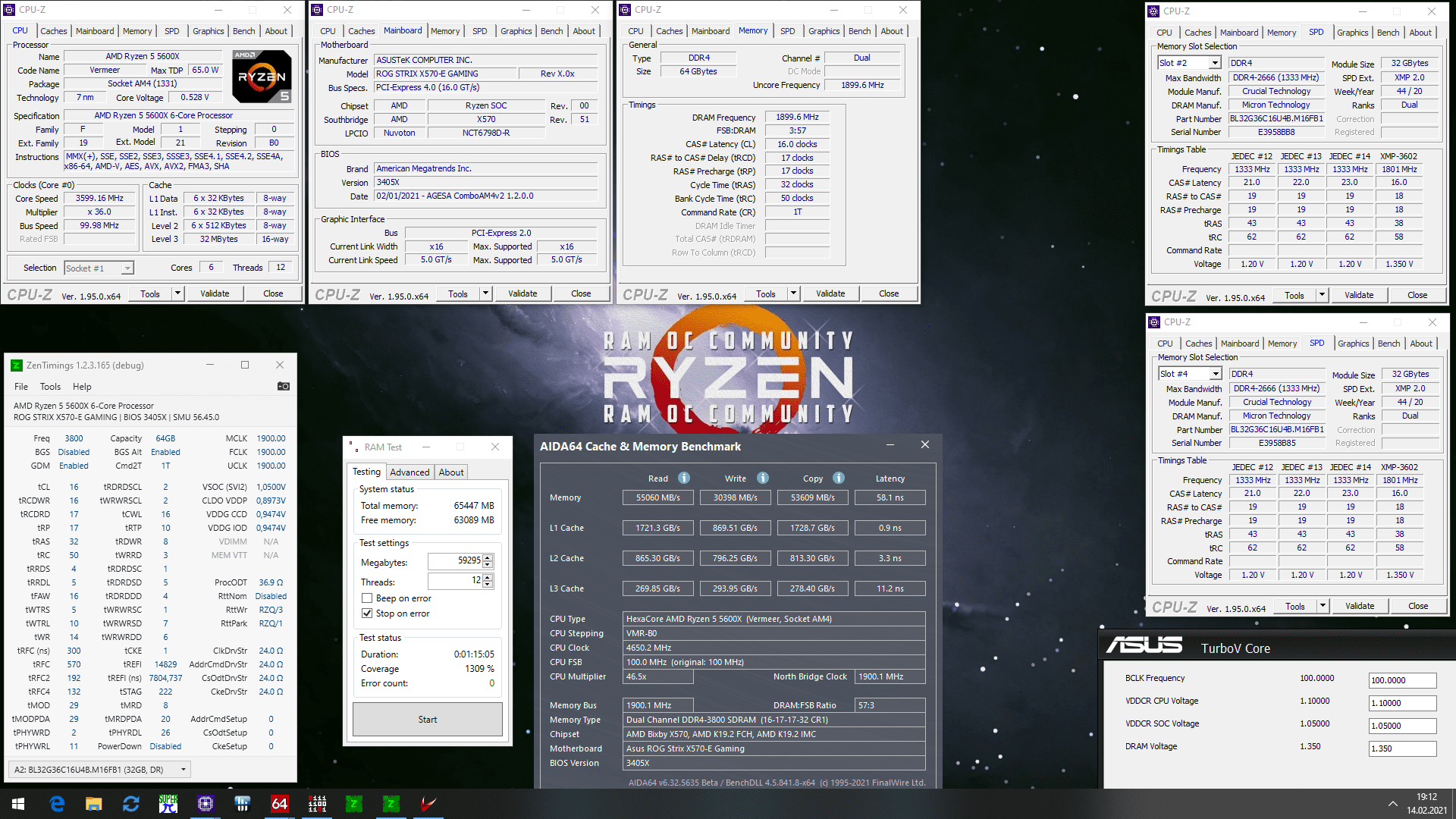Click the RAM Test title bar app icon
The width and height of the screenshot is (1456, 819).
click(353, 447)
